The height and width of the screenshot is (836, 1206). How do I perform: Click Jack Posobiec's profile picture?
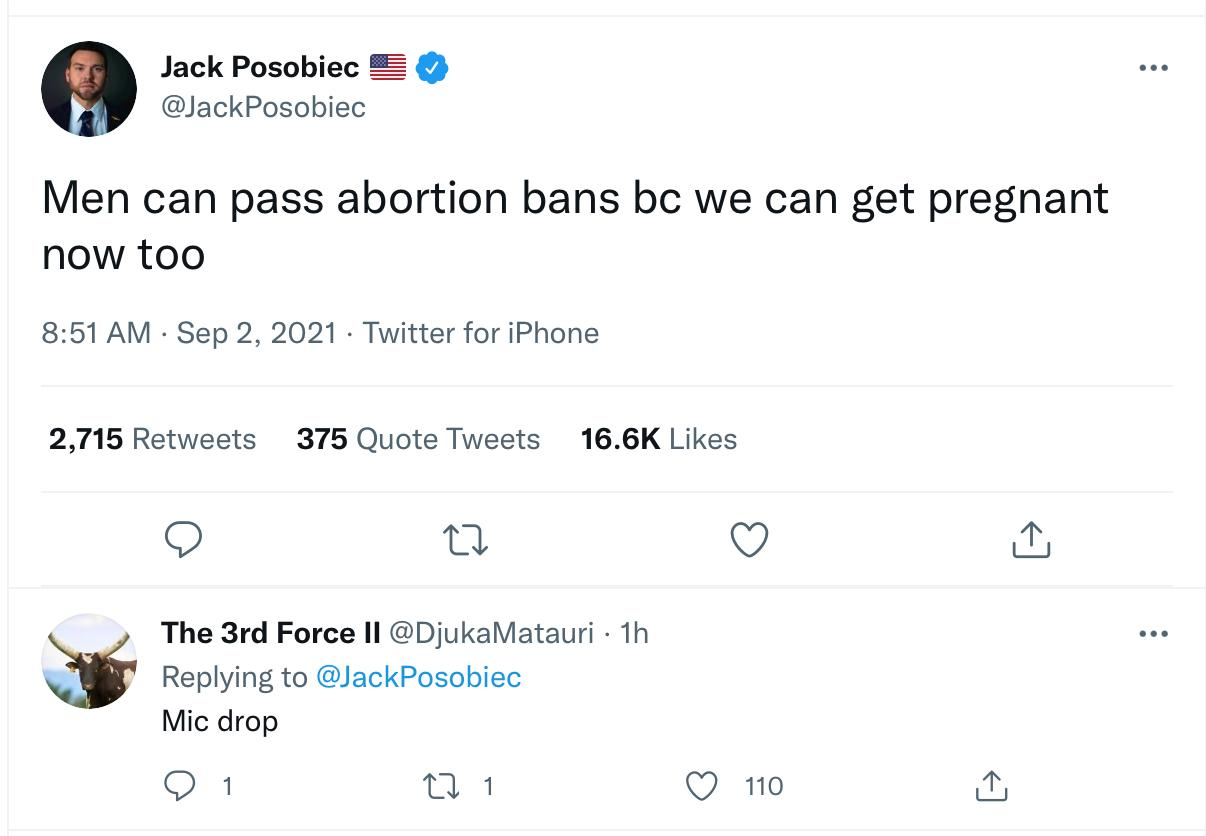89,89
